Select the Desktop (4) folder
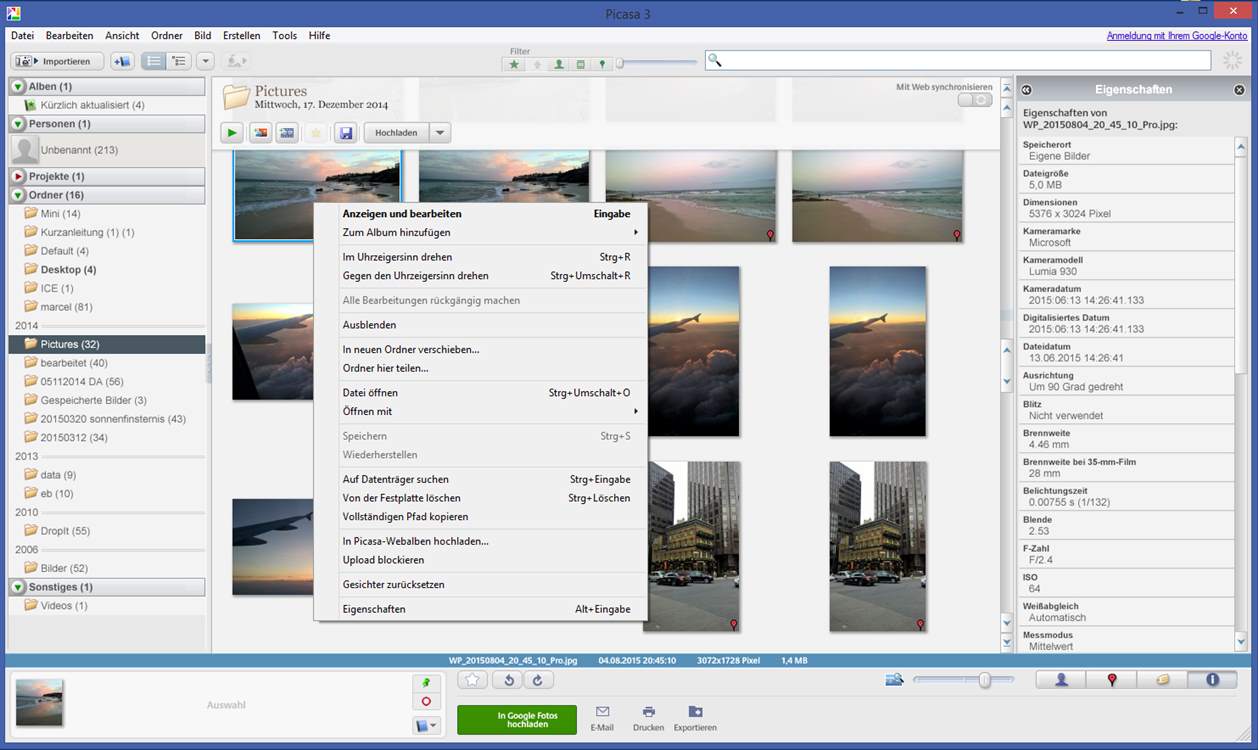This screenshot has height=750, width=1258. (x=68, y=269)
